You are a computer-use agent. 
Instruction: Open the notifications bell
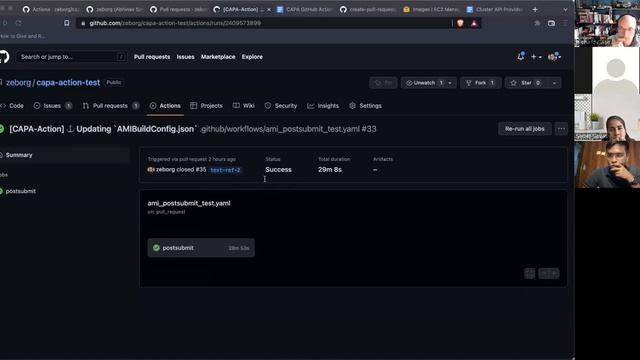(521, 56)
